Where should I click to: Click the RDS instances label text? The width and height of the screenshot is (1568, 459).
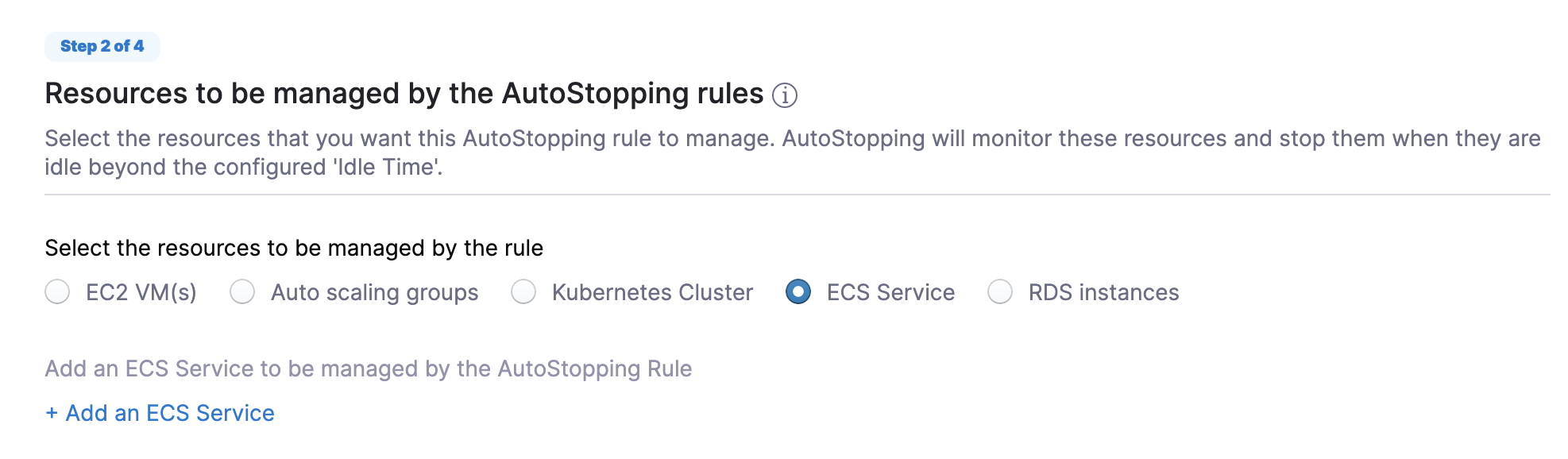[x=1104, y=292]
